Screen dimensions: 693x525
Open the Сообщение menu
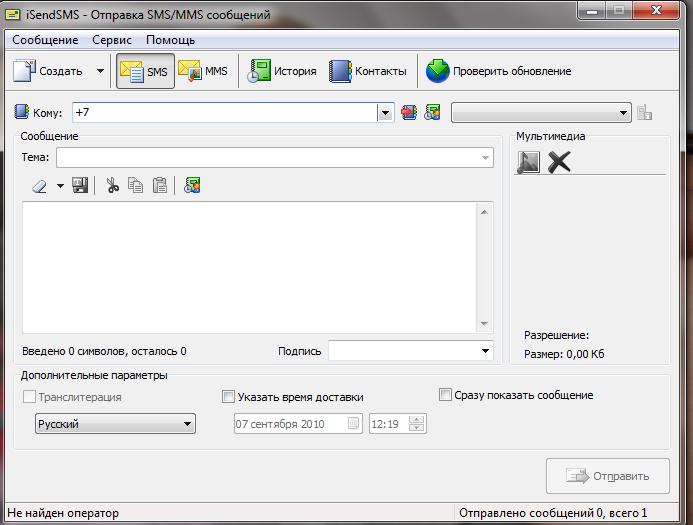coord(45,40)
